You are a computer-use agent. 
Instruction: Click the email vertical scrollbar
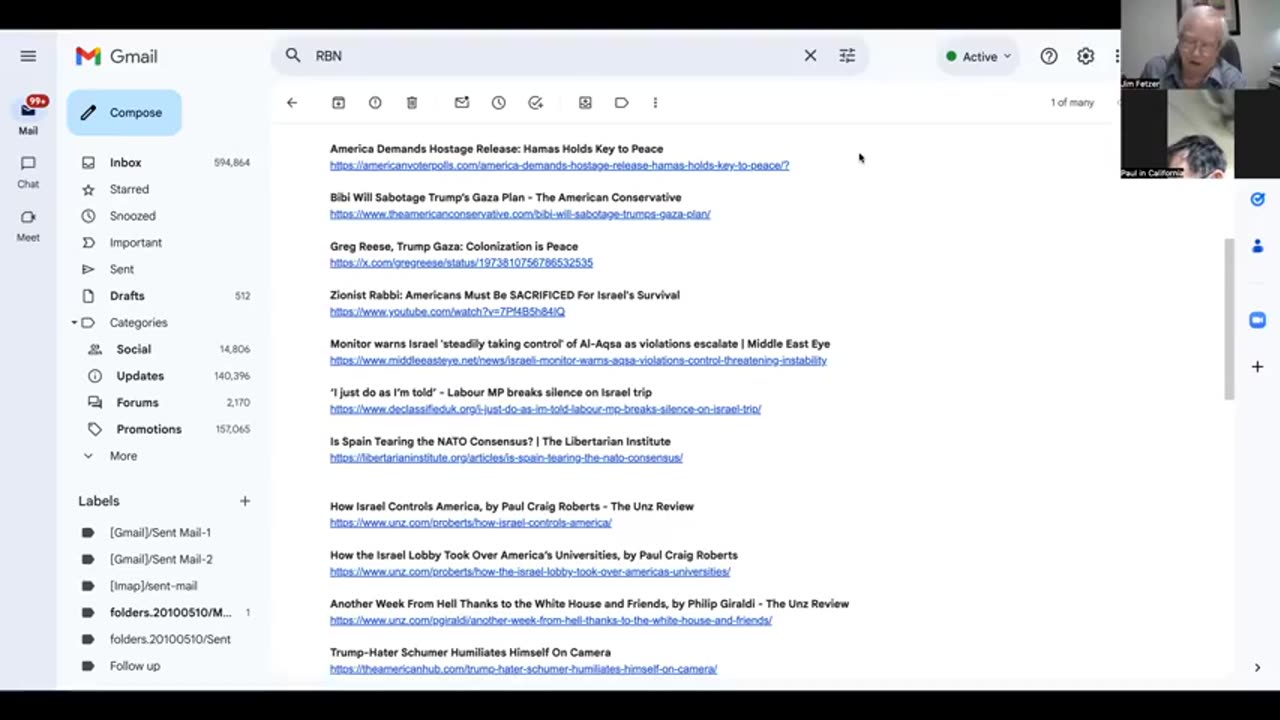pos(1229,320)
